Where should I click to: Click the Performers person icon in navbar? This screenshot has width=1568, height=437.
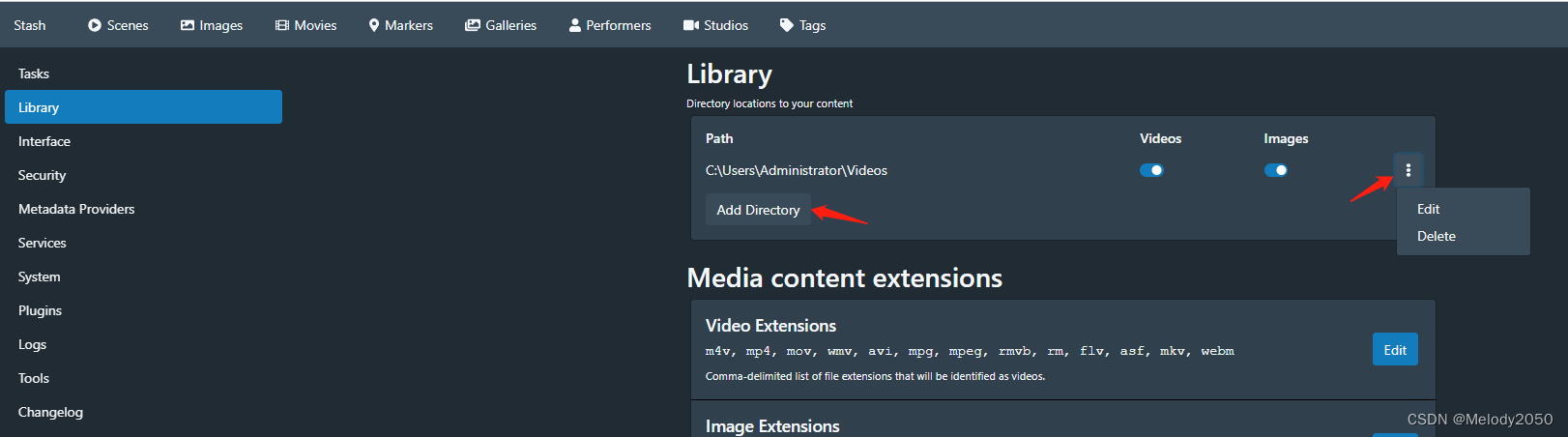(x=575, y=25)
